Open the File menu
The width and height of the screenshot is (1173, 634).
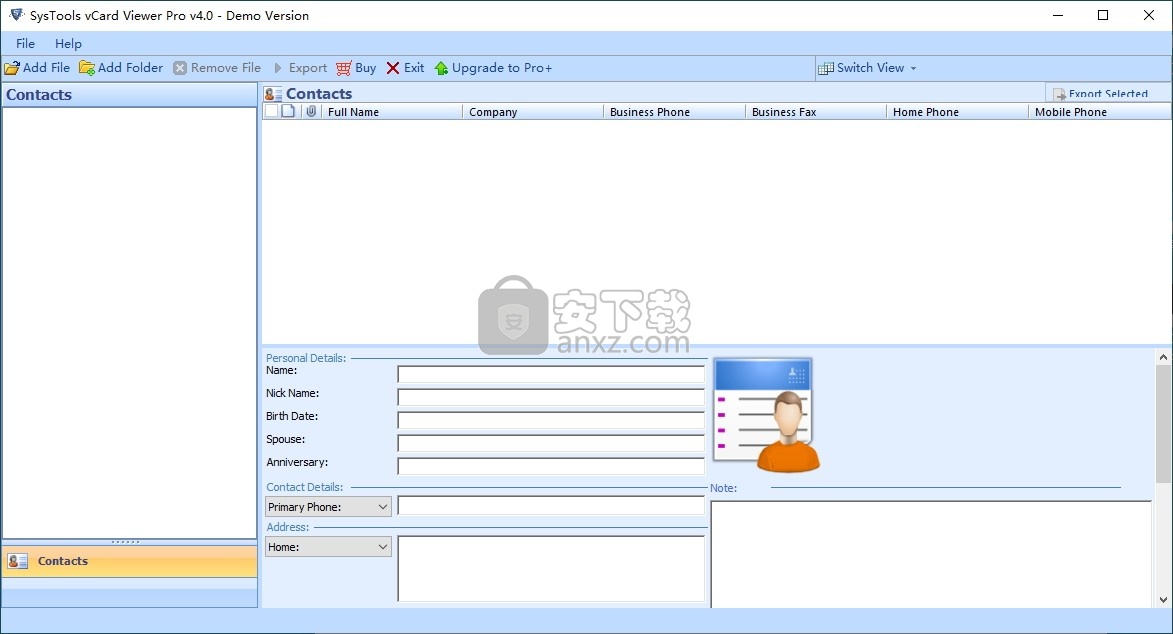point(25,43)
